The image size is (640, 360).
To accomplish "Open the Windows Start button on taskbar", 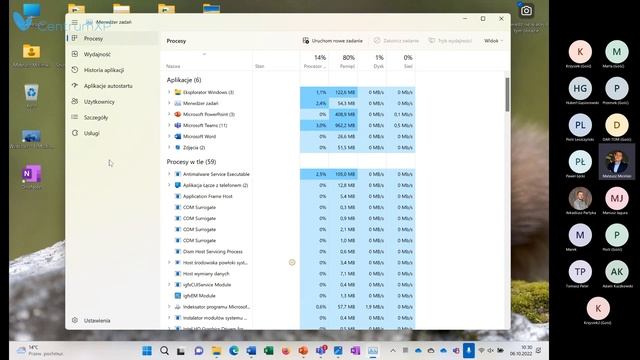I will coord(147,351).
